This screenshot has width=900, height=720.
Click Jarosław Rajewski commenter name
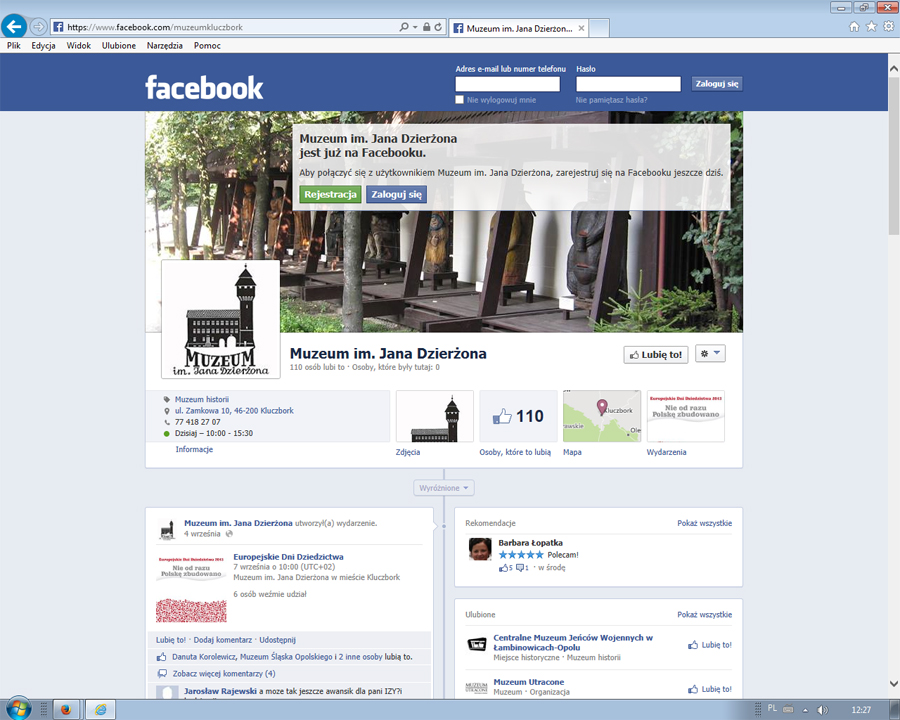pyautogui.click(x=220, y=691)
